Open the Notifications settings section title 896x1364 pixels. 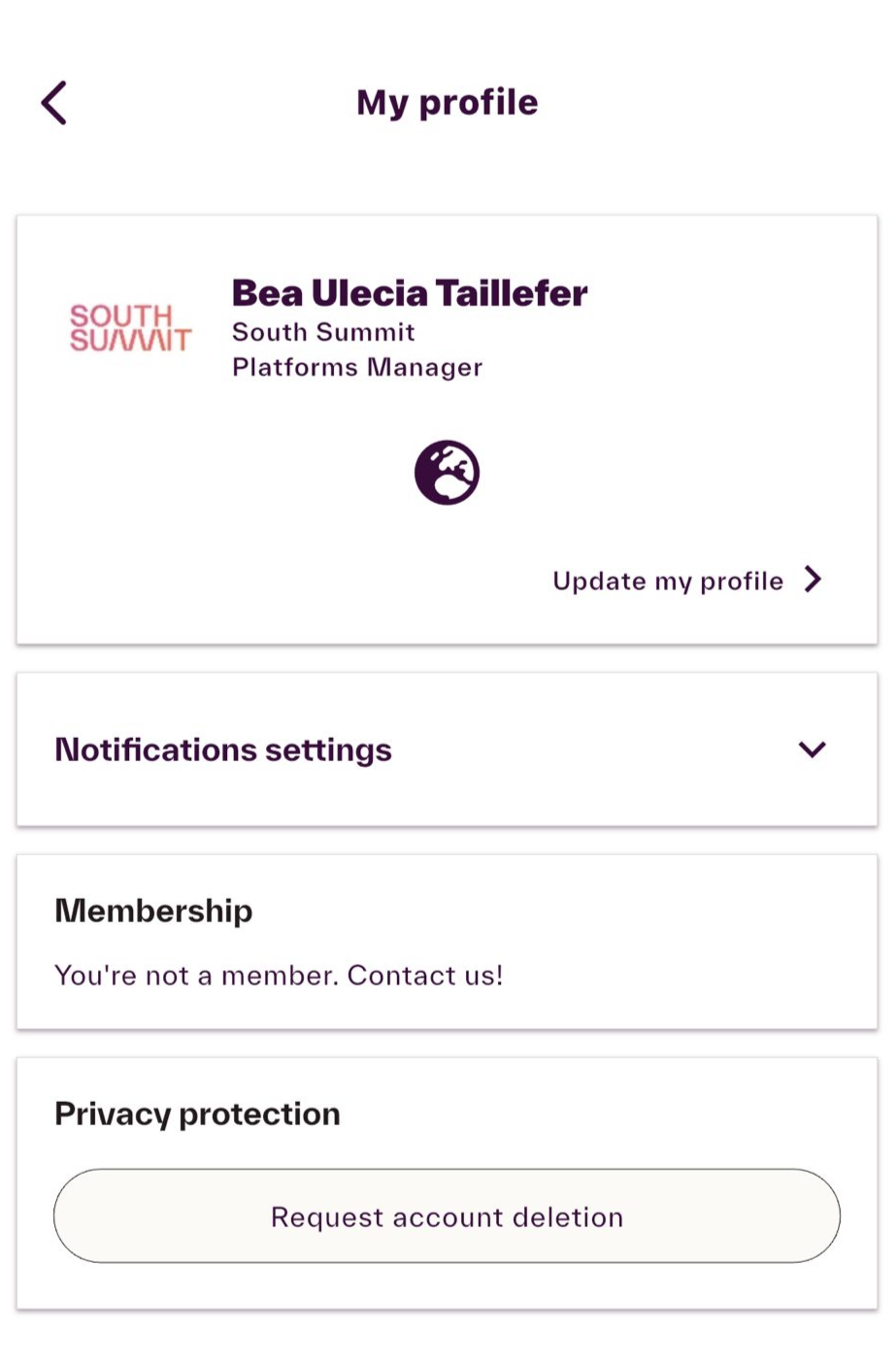click(x=223, y=749)
